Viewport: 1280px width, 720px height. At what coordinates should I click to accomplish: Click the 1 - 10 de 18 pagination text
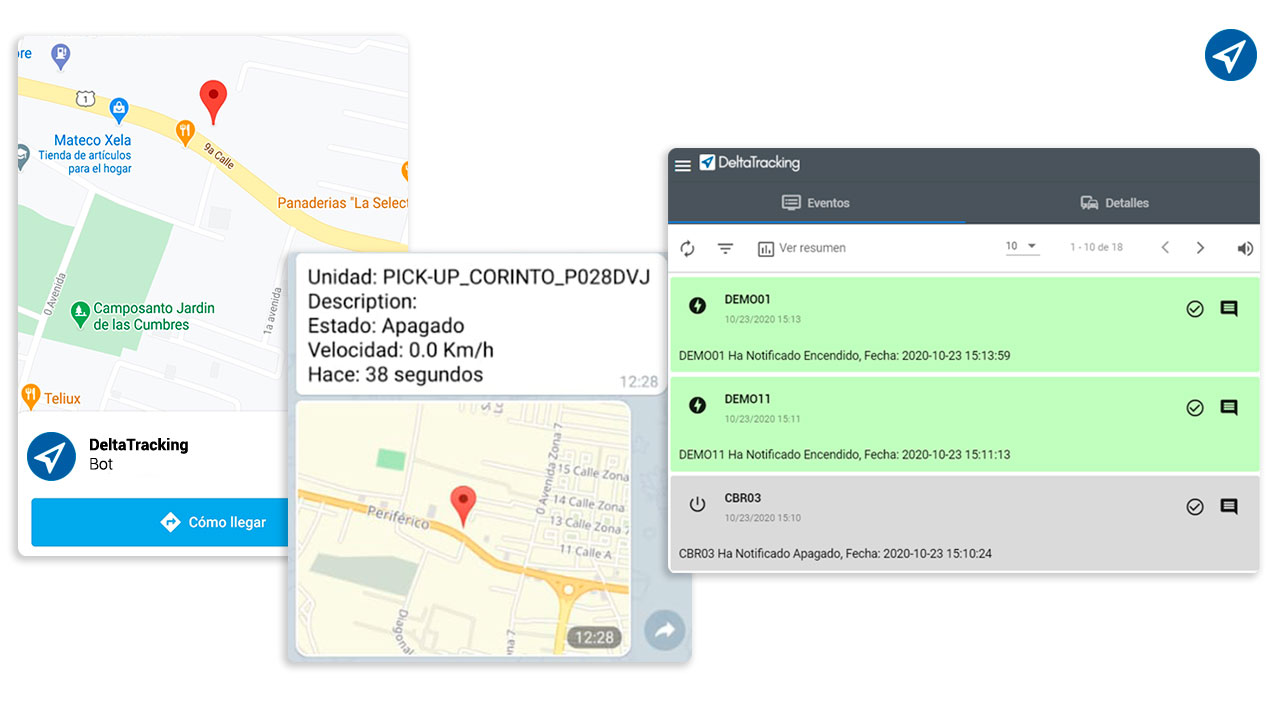pyautogui.click(x=1096, y=247)
